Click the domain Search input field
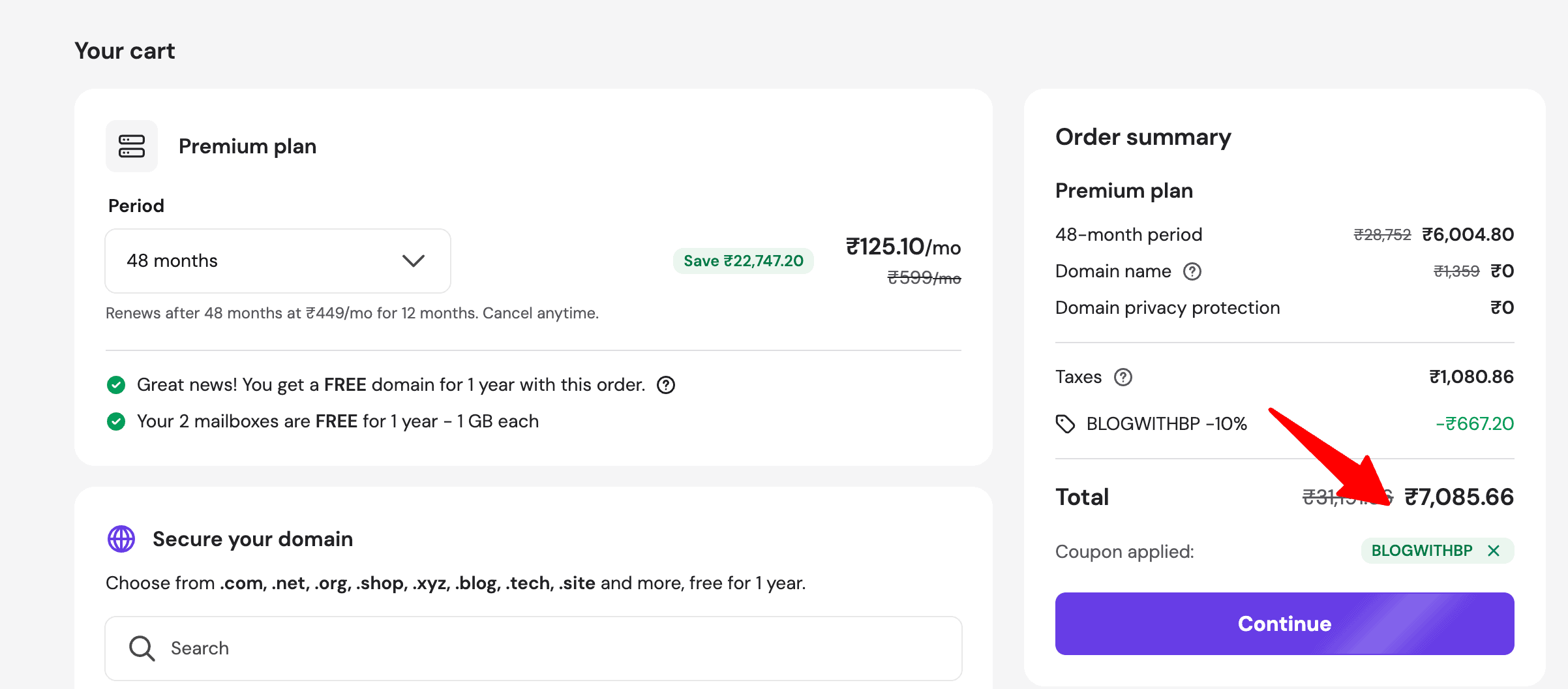This screenshot has width=1568, height=689. [x=534, y=648]
